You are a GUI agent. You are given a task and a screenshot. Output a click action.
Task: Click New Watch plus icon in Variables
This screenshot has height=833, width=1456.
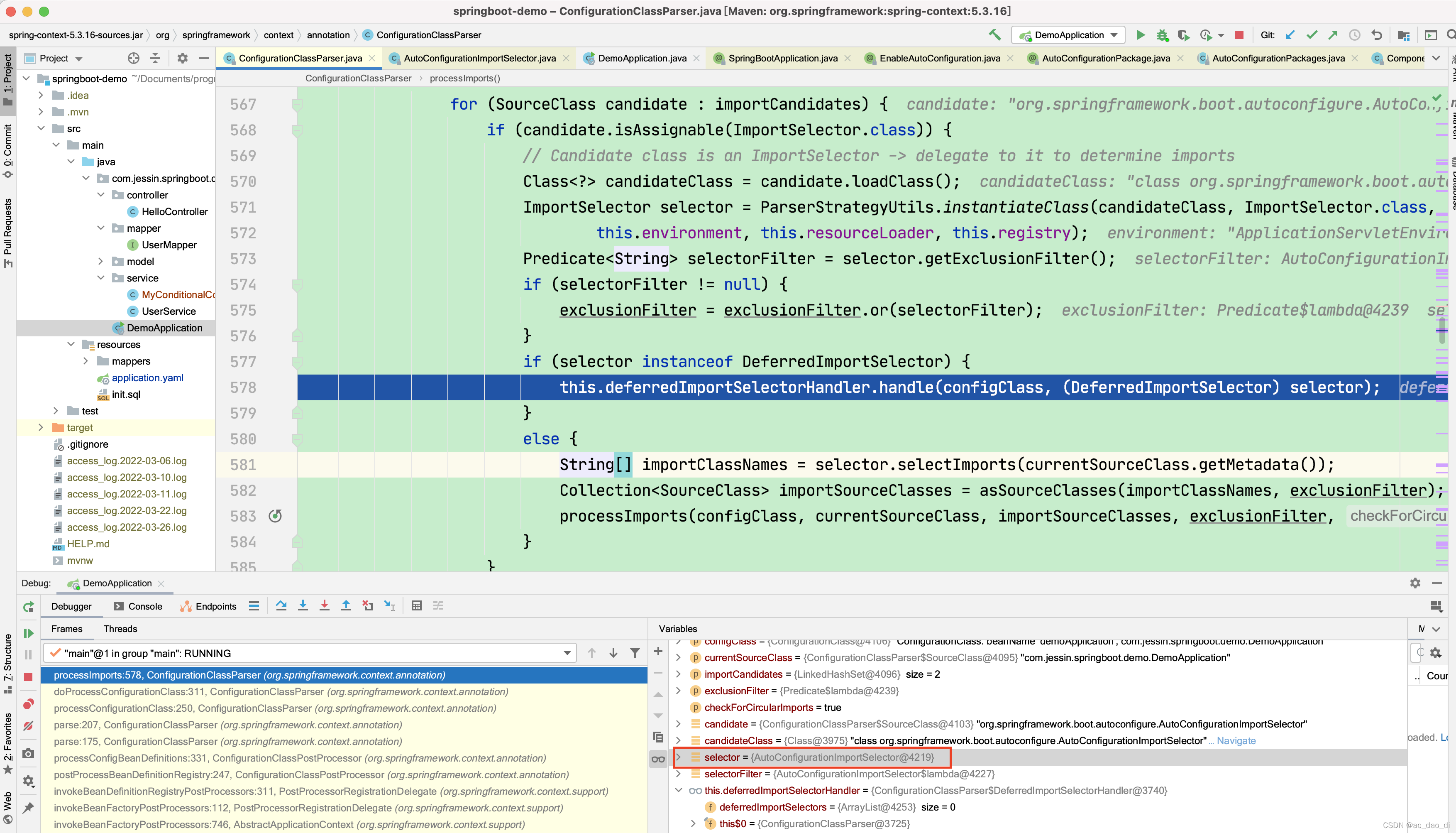coord(658,651)
